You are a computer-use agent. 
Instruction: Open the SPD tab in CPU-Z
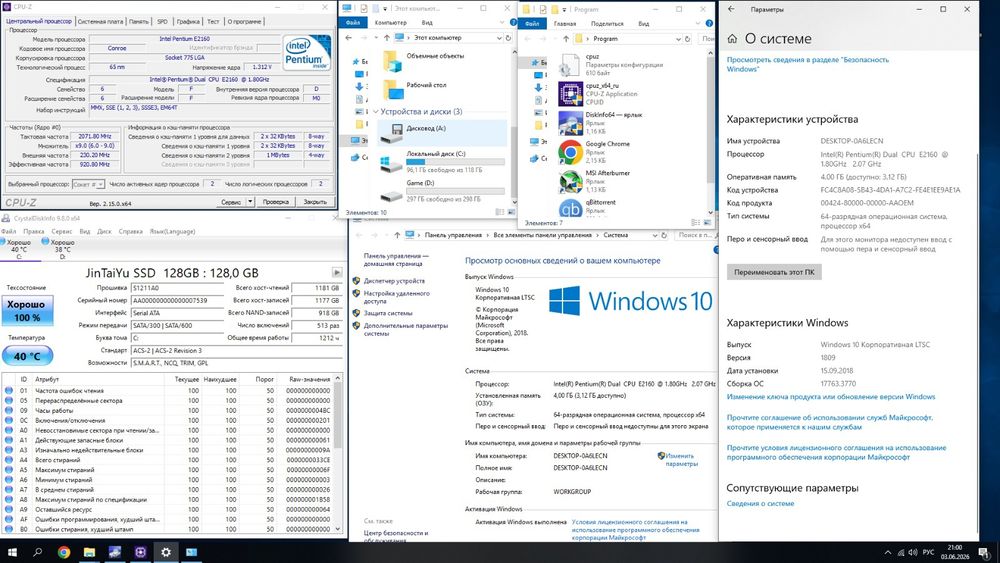pos(162,21)
